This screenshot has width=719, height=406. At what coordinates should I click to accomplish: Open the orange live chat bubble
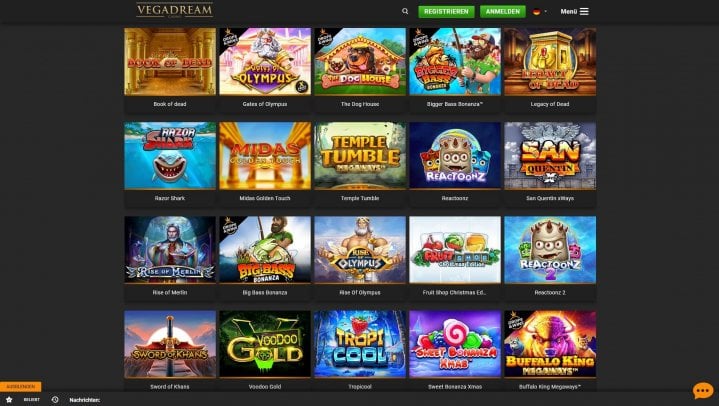[702, 390]
